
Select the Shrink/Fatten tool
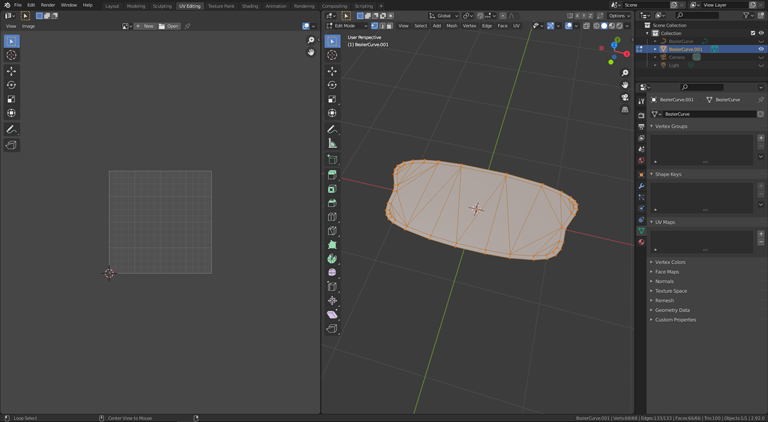click(332, 301)
